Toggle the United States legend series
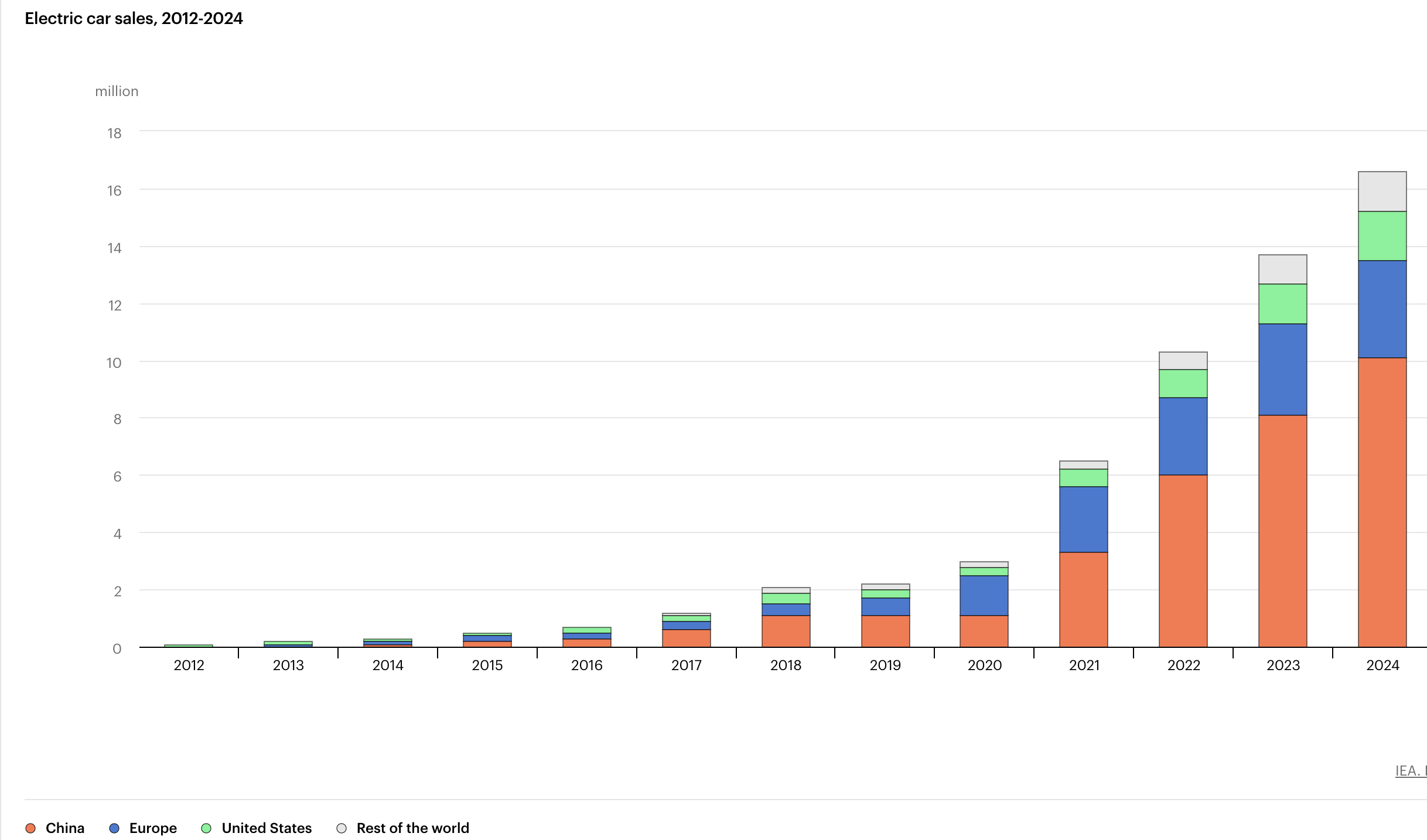Image resolution: width=1427 pixels, height=840 pixels. click(266, 828)
